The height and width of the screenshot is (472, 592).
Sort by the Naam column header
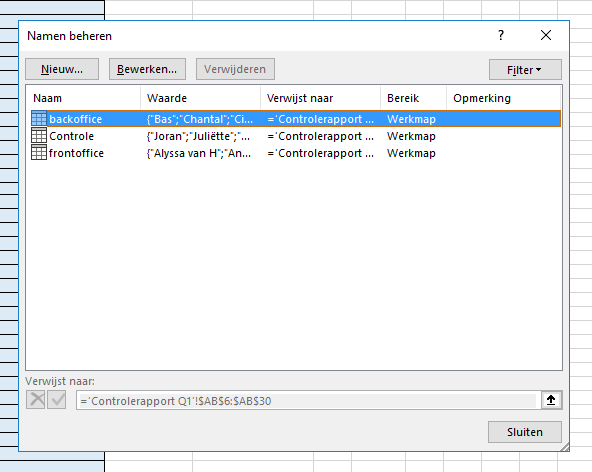(83, 98)
